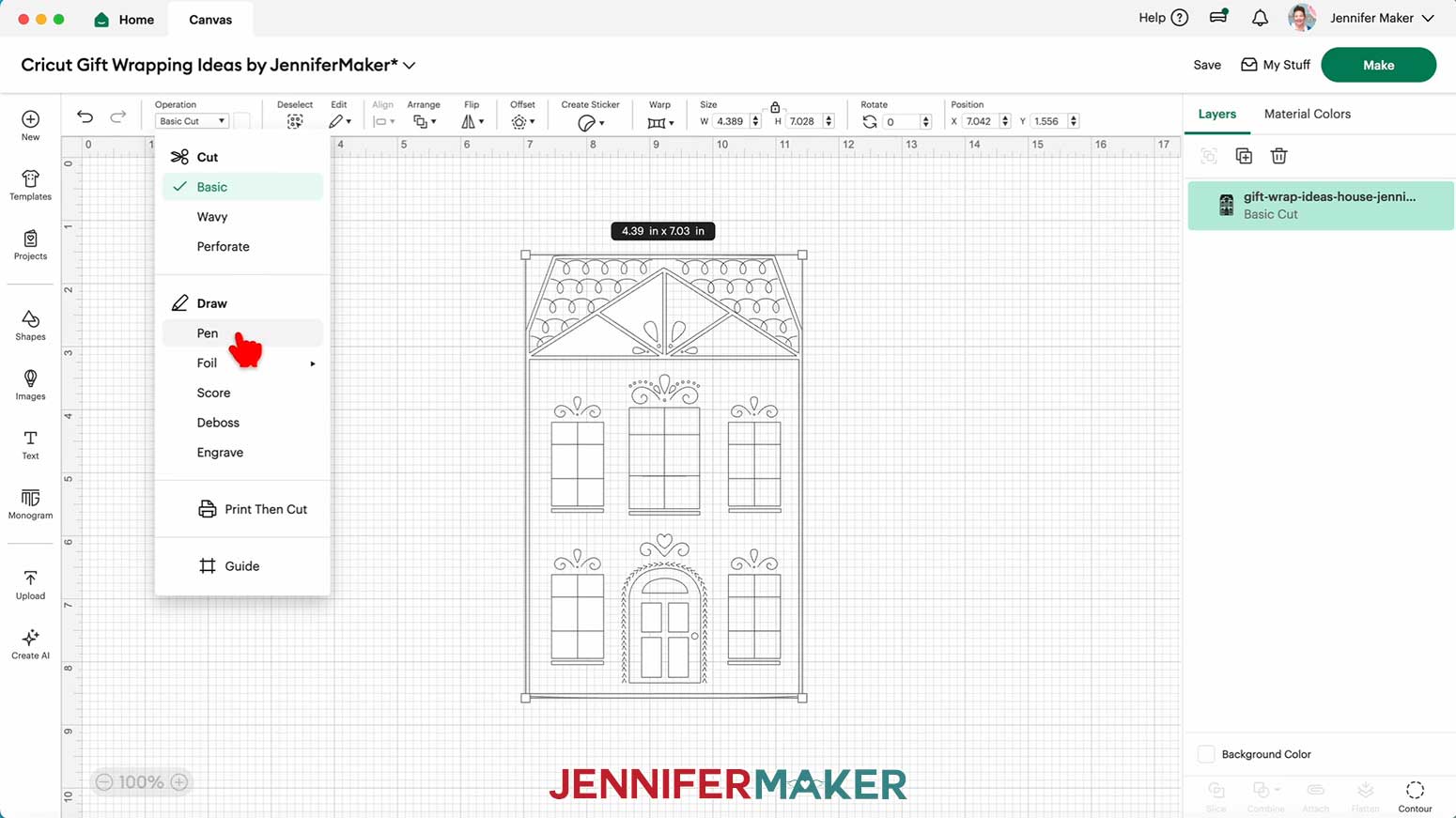
Task: Open the Jennifer Maker account menu
Action: point(1383,18)
